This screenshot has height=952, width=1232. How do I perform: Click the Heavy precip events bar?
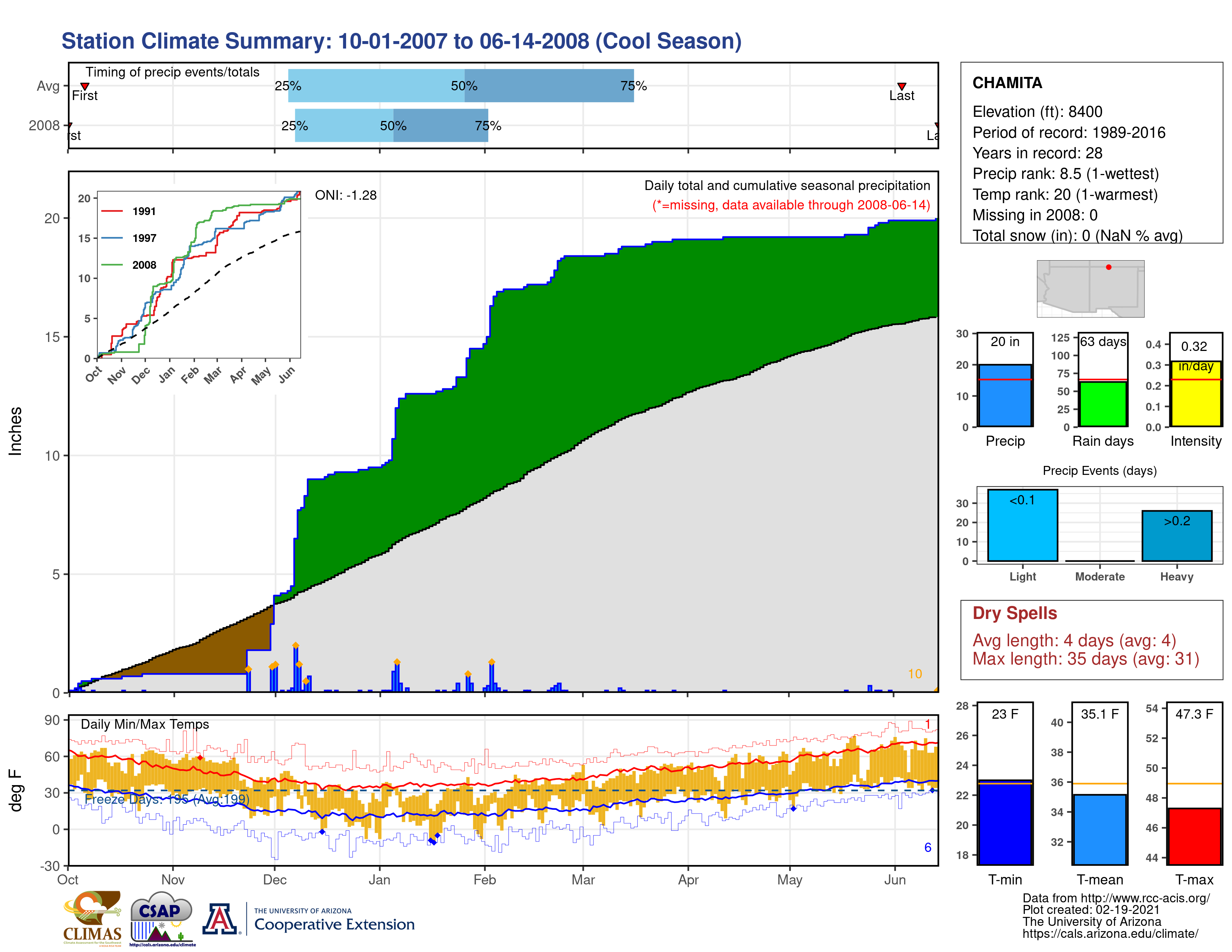(1177, 536)
